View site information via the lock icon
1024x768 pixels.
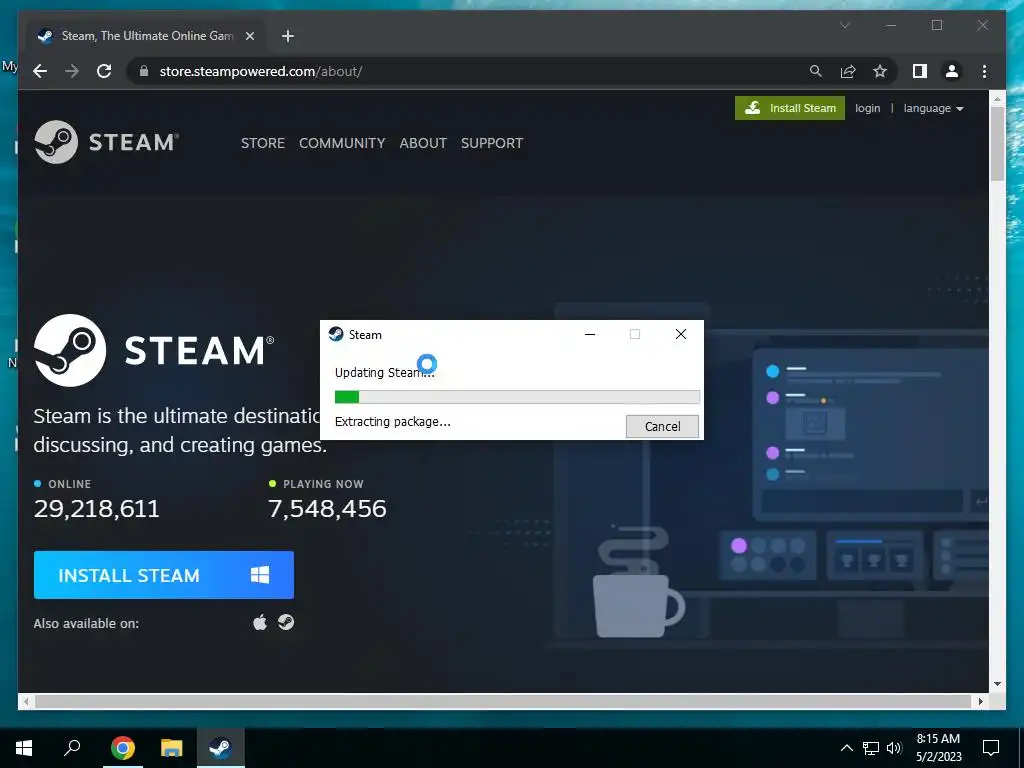[x=144, y=71]
